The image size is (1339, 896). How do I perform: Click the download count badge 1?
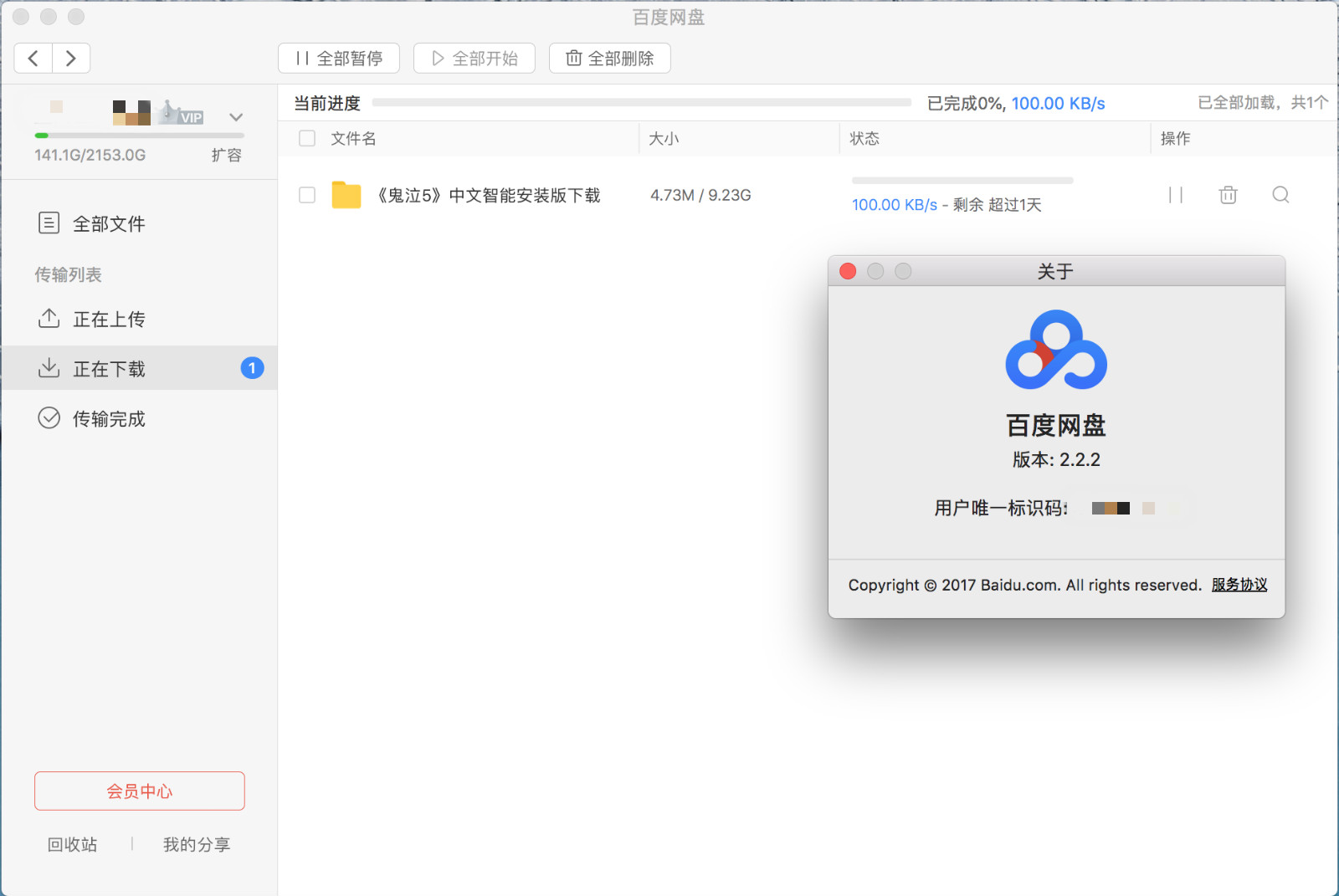tap(252, 368)
